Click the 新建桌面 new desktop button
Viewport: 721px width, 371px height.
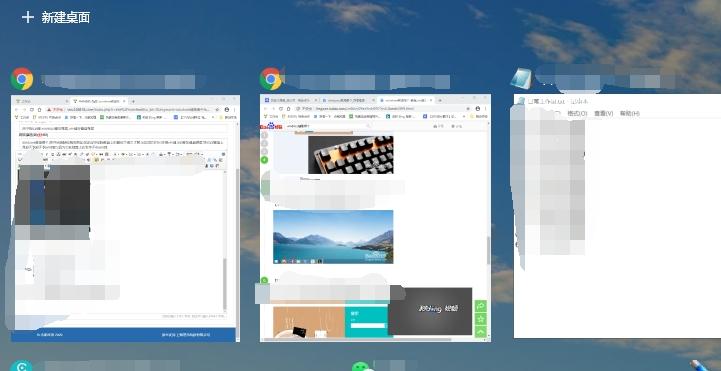[x=56, y=17]
